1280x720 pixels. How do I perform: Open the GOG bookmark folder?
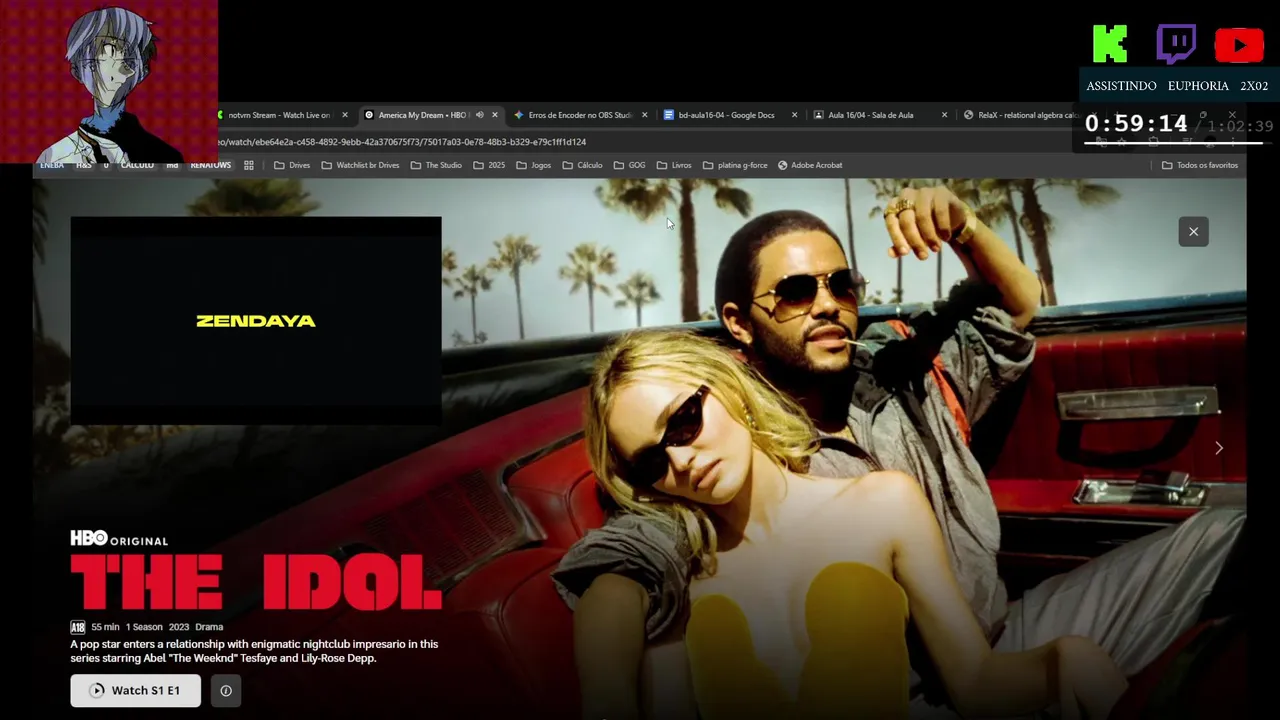tap(629, 165)
